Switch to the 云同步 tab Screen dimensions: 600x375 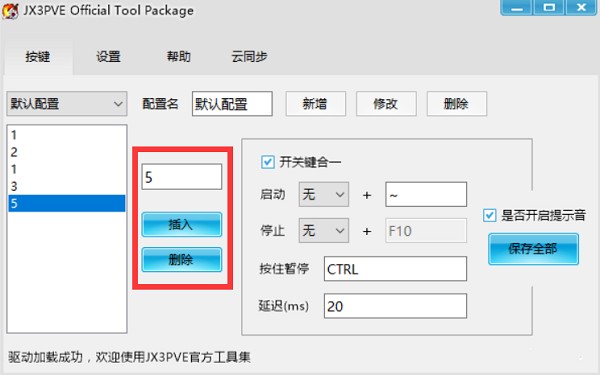tap(249, 57)
